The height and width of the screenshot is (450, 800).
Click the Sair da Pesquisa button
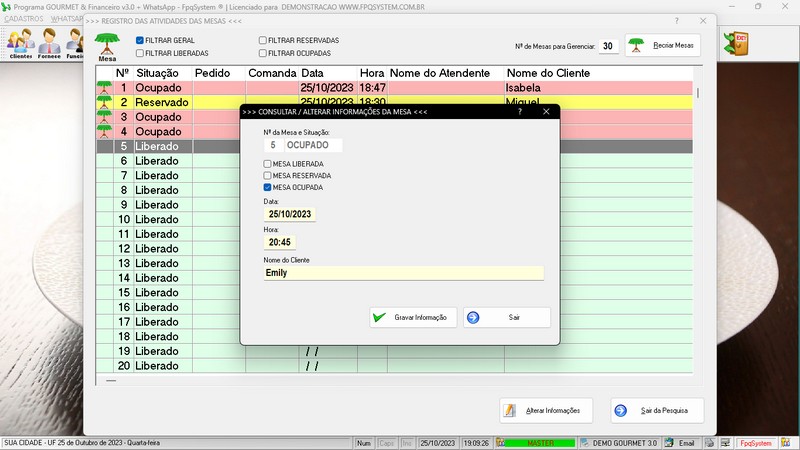tap(657, 410)
